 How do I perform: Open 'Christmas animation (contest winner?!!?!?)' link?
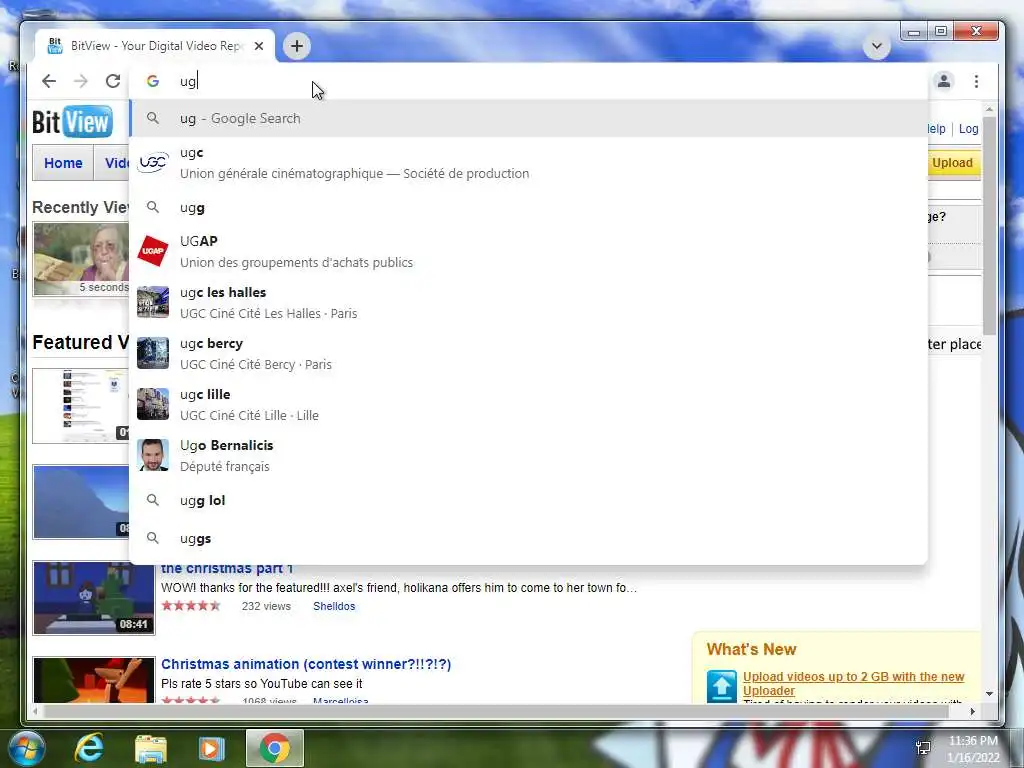pyautogui.click(x=306, y=664)
